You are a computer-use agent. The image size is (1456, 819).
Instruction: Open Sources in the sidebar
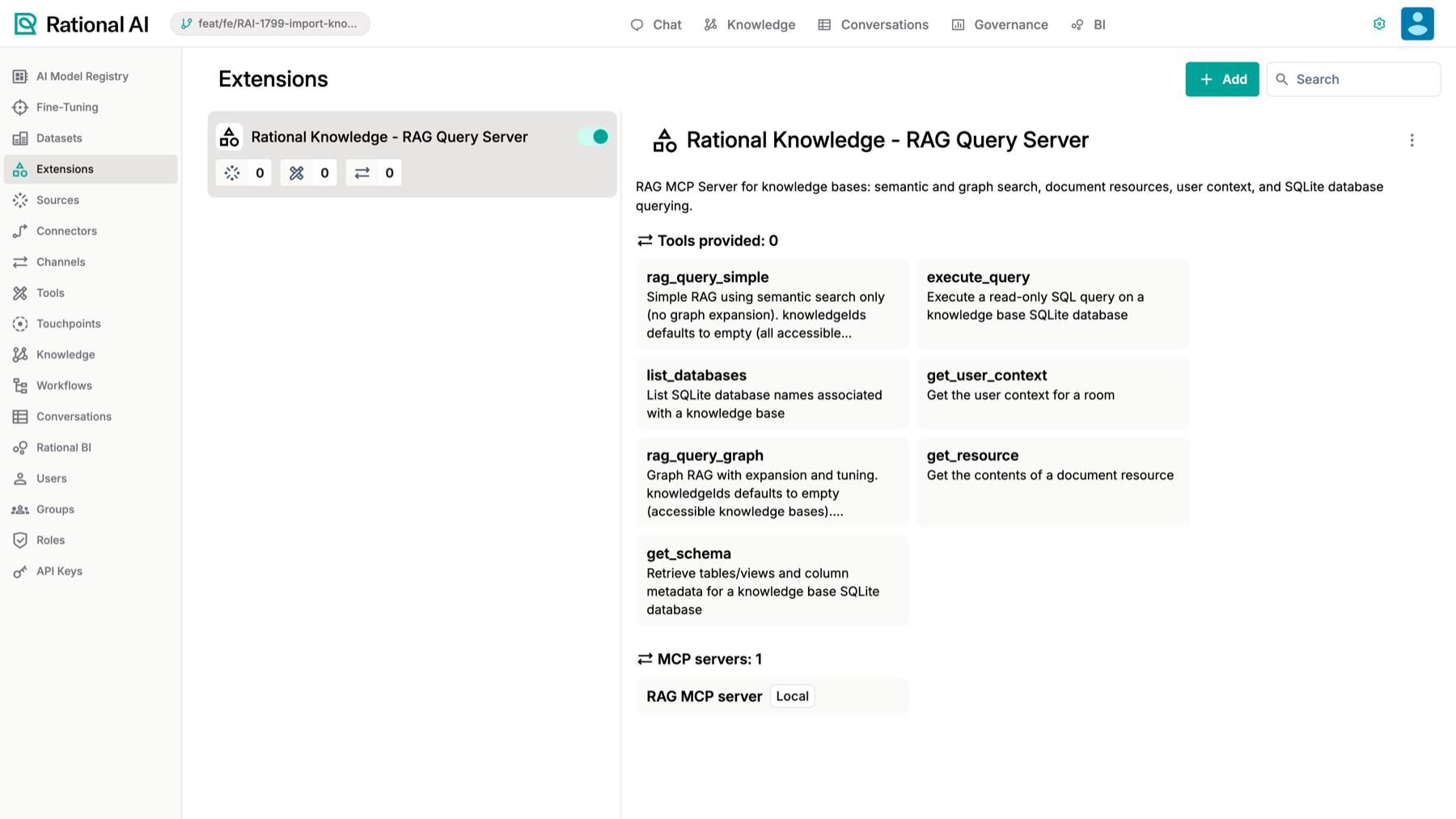pos(91,200)
